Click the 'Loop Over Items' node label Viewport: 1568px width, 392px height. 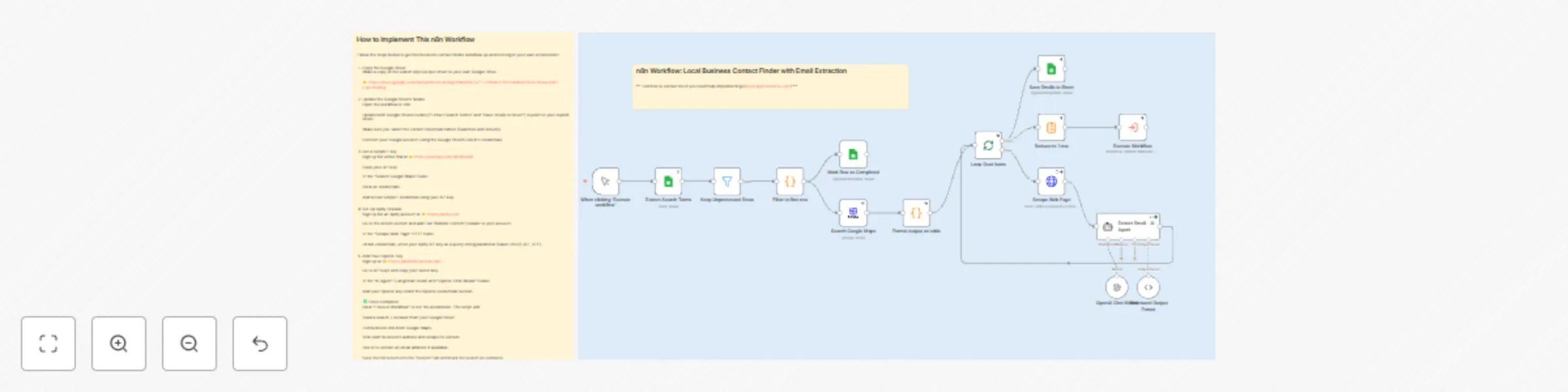tap(988, 165)
